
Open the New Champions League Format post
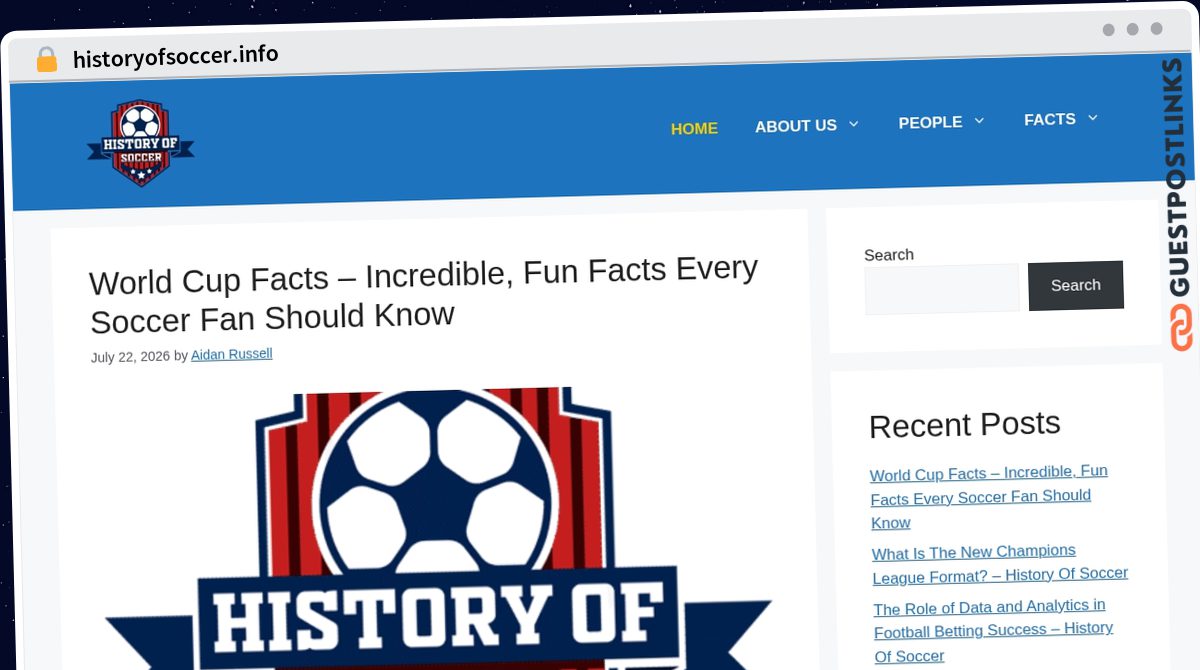click(x=1000, y=564)
